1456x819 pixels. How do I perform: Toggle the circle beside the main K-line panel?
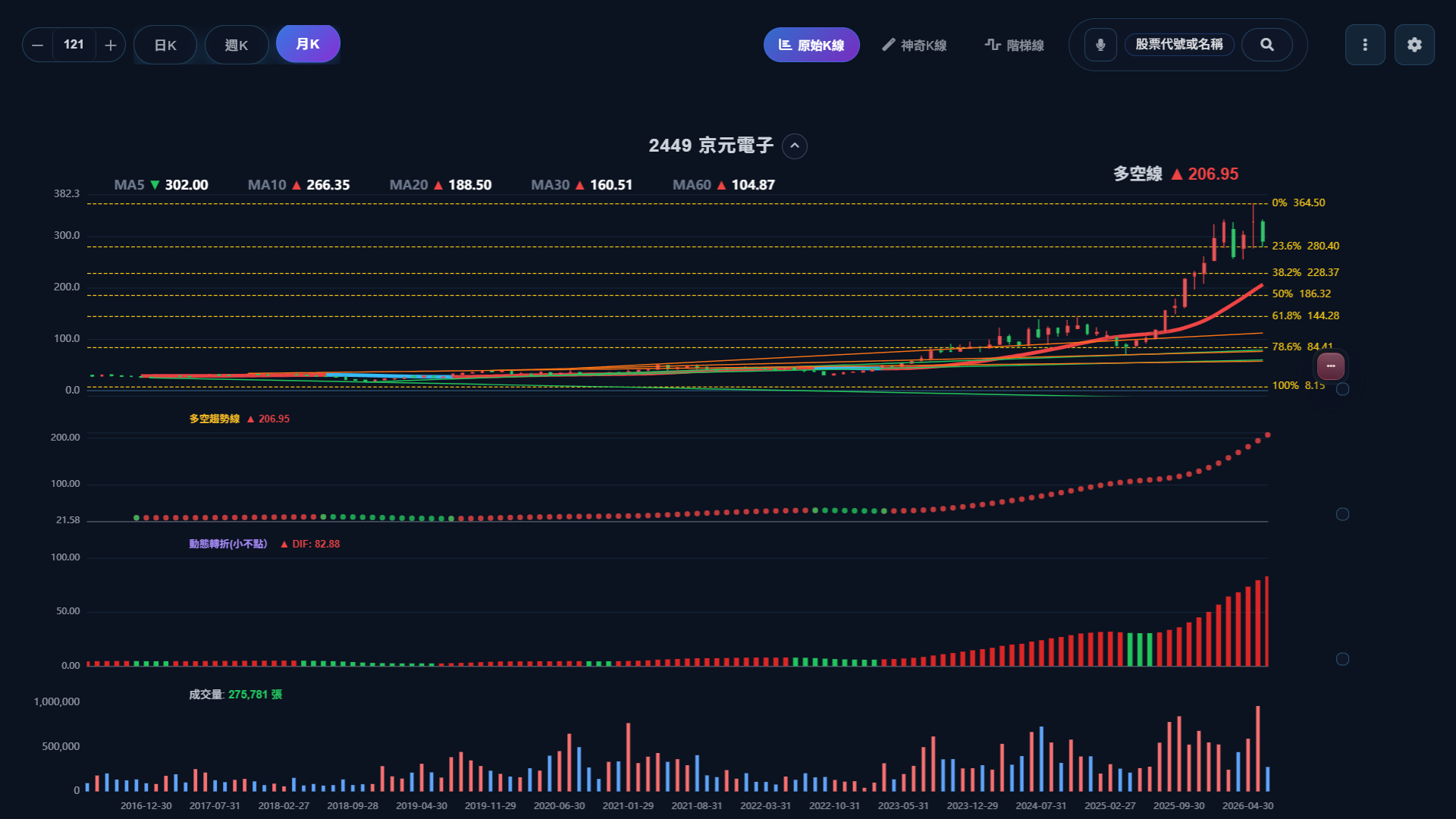[1342, 389]
